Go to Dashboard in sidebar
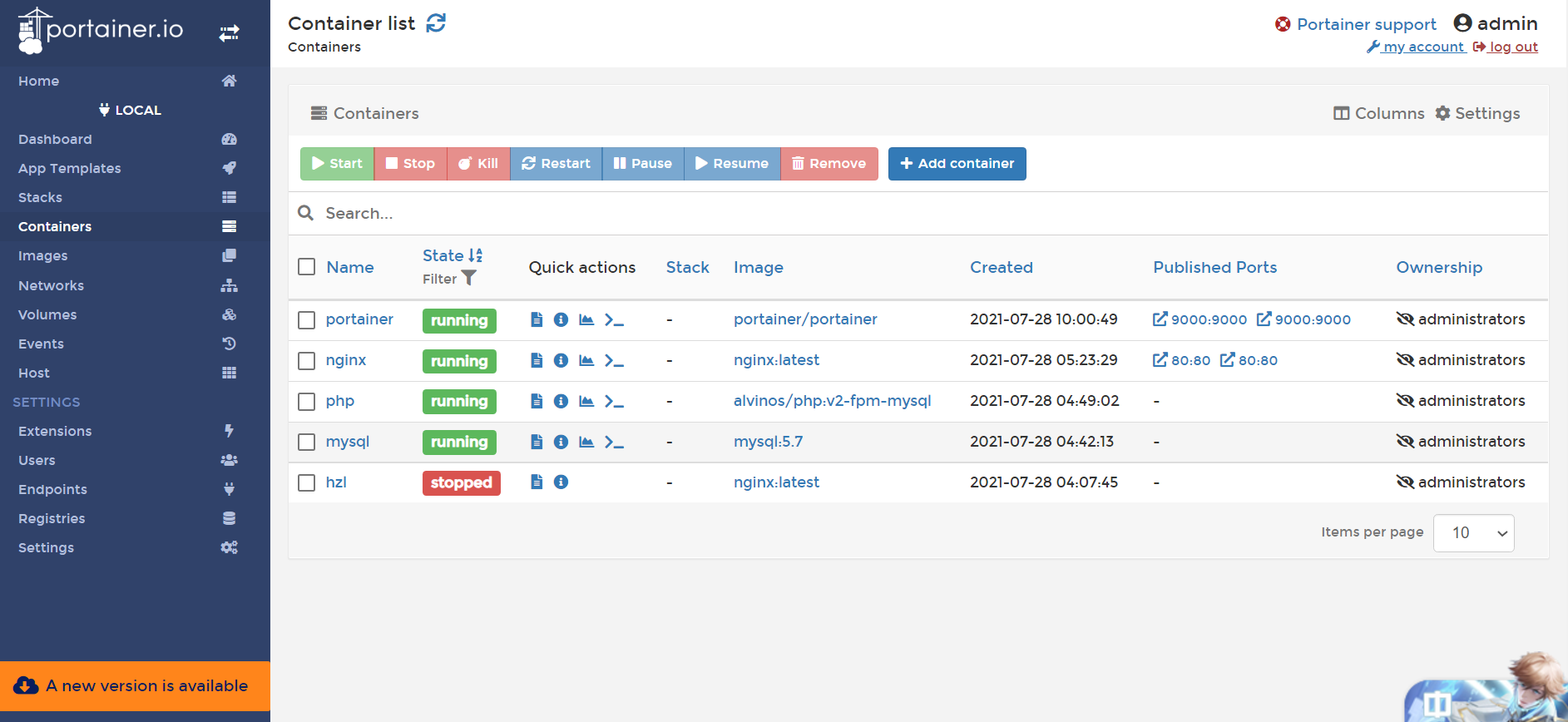Screen dimensions: 1568x722 (135, 139)
